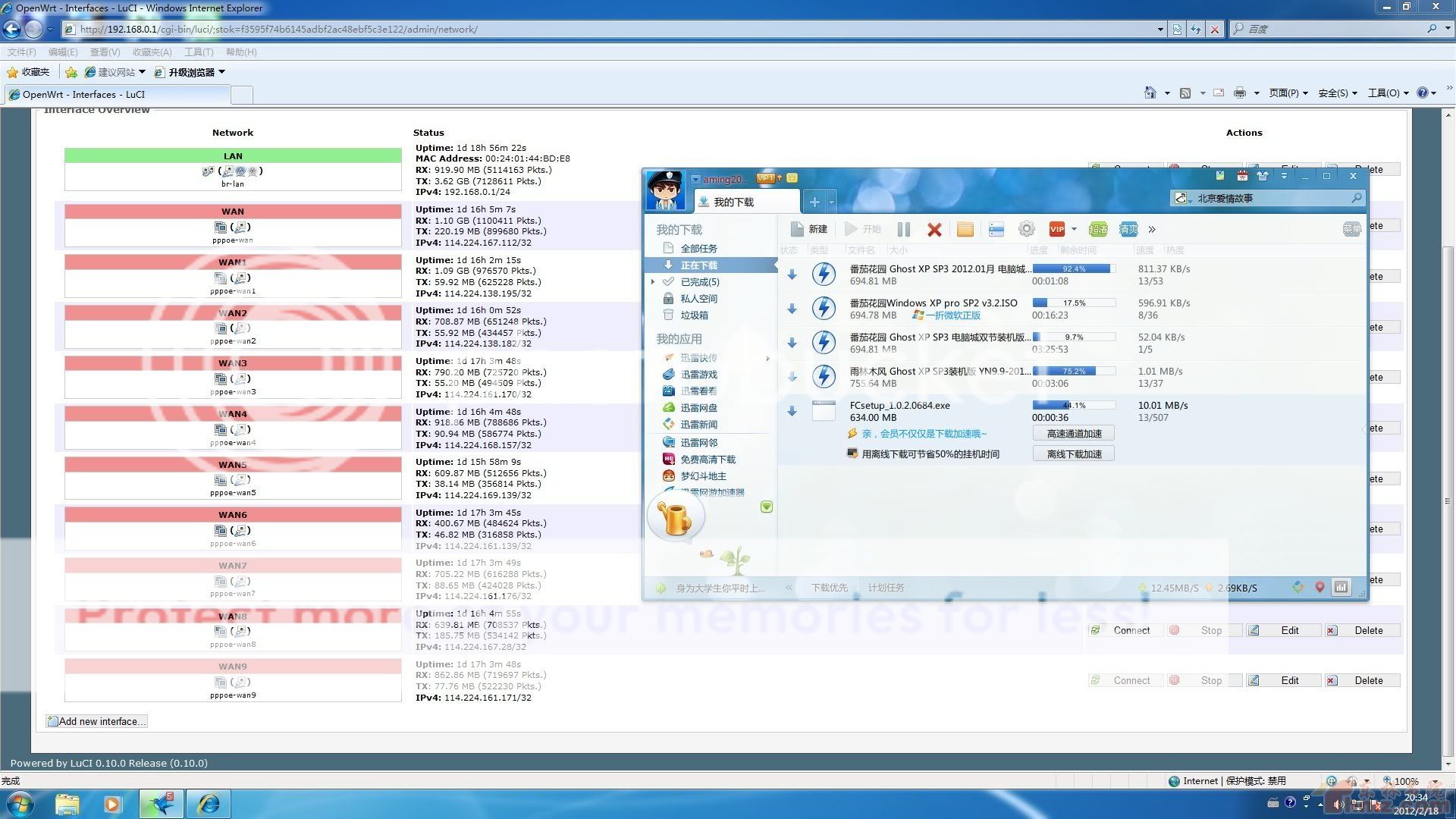Click the task list view icon in Xunlei

[996, 229]
